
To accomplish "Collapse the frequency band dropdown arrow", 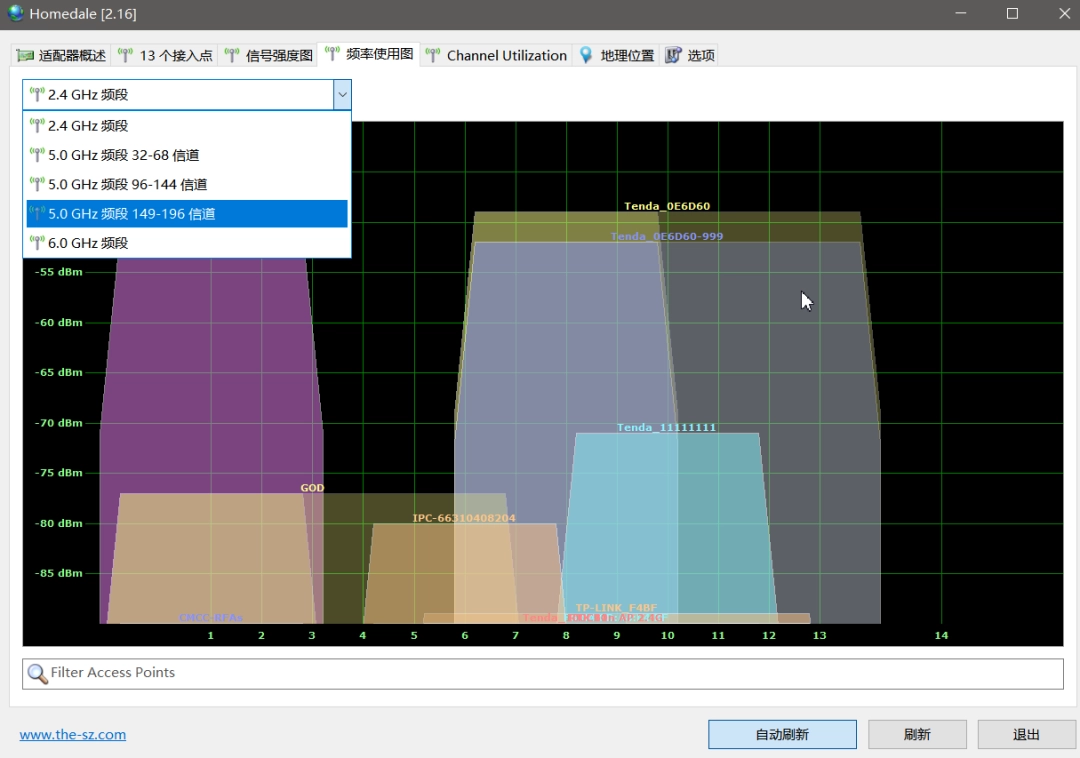I will (342, 95).
